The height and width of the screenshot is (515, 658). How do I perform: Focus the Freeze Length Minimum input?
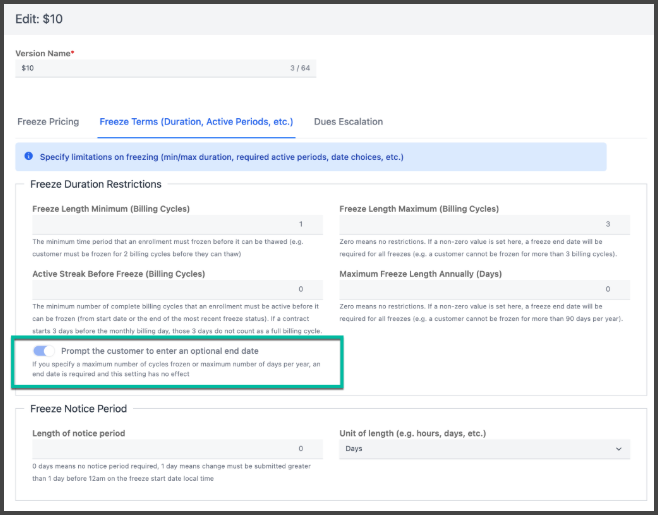tap(172, 225)
